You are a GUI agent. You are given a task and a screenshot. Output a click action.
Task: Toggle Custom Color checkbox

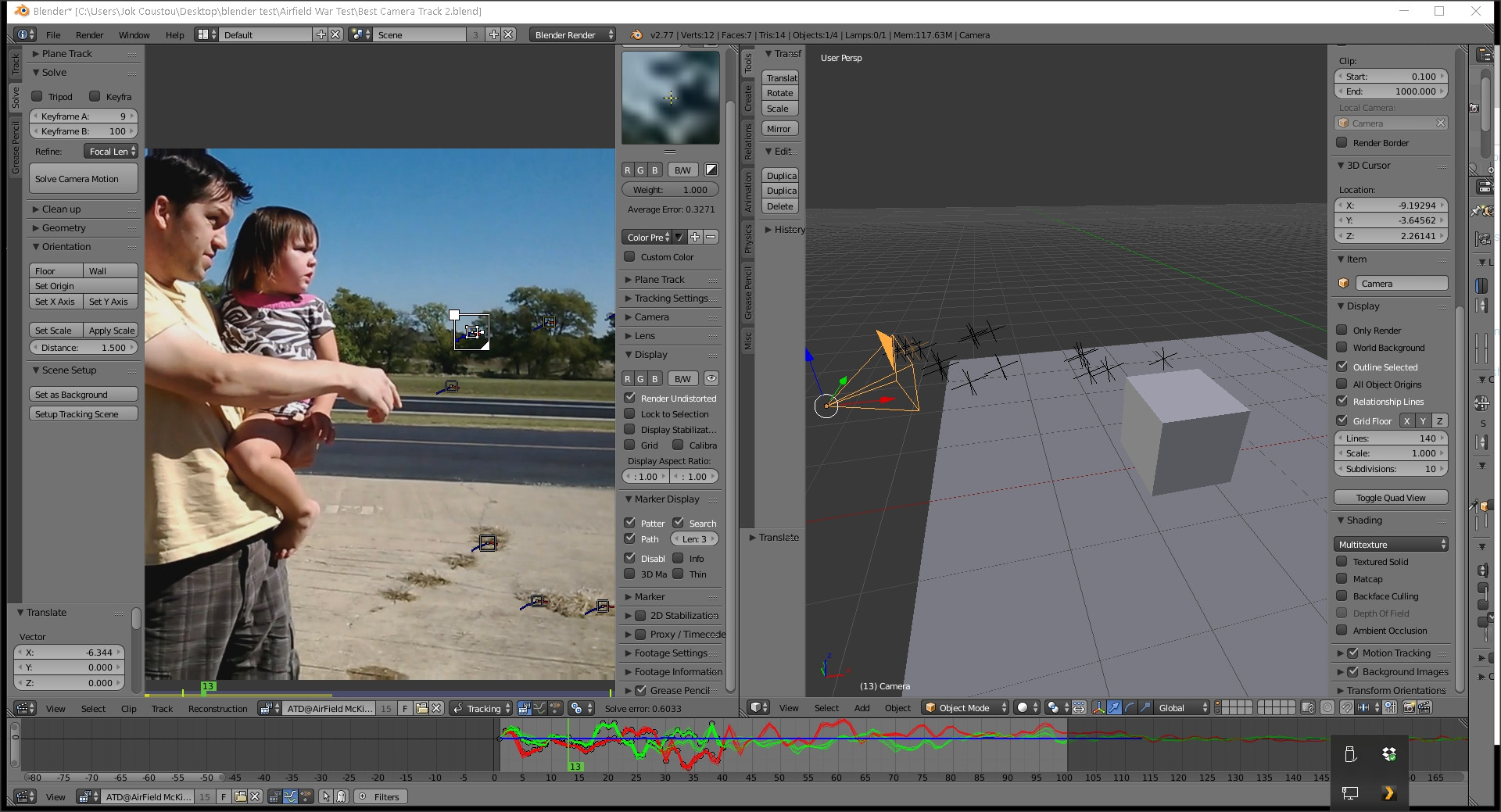[629, 256]
